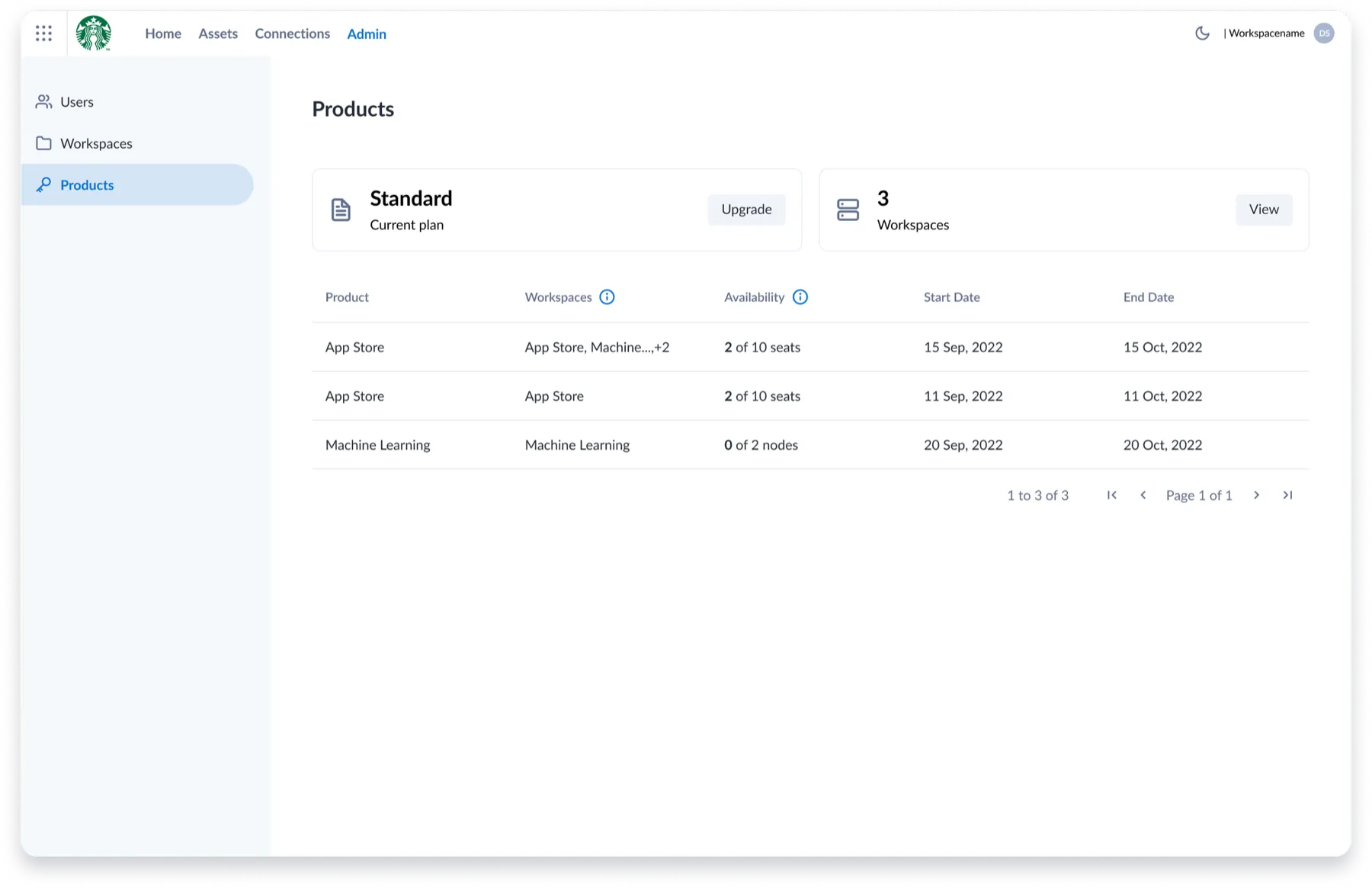This screenshot has height=888, width=1372.
Task: Click the Products page heading
Action: 353,109
